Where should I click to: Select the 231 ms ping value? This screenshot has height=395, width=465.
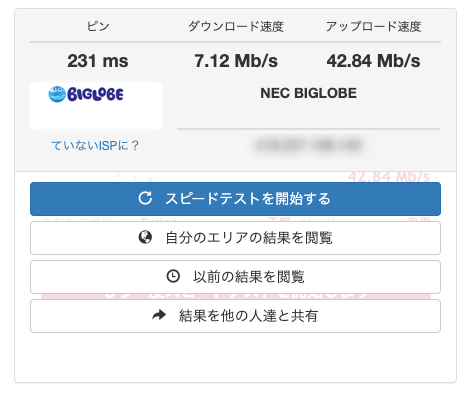[98, 61]
